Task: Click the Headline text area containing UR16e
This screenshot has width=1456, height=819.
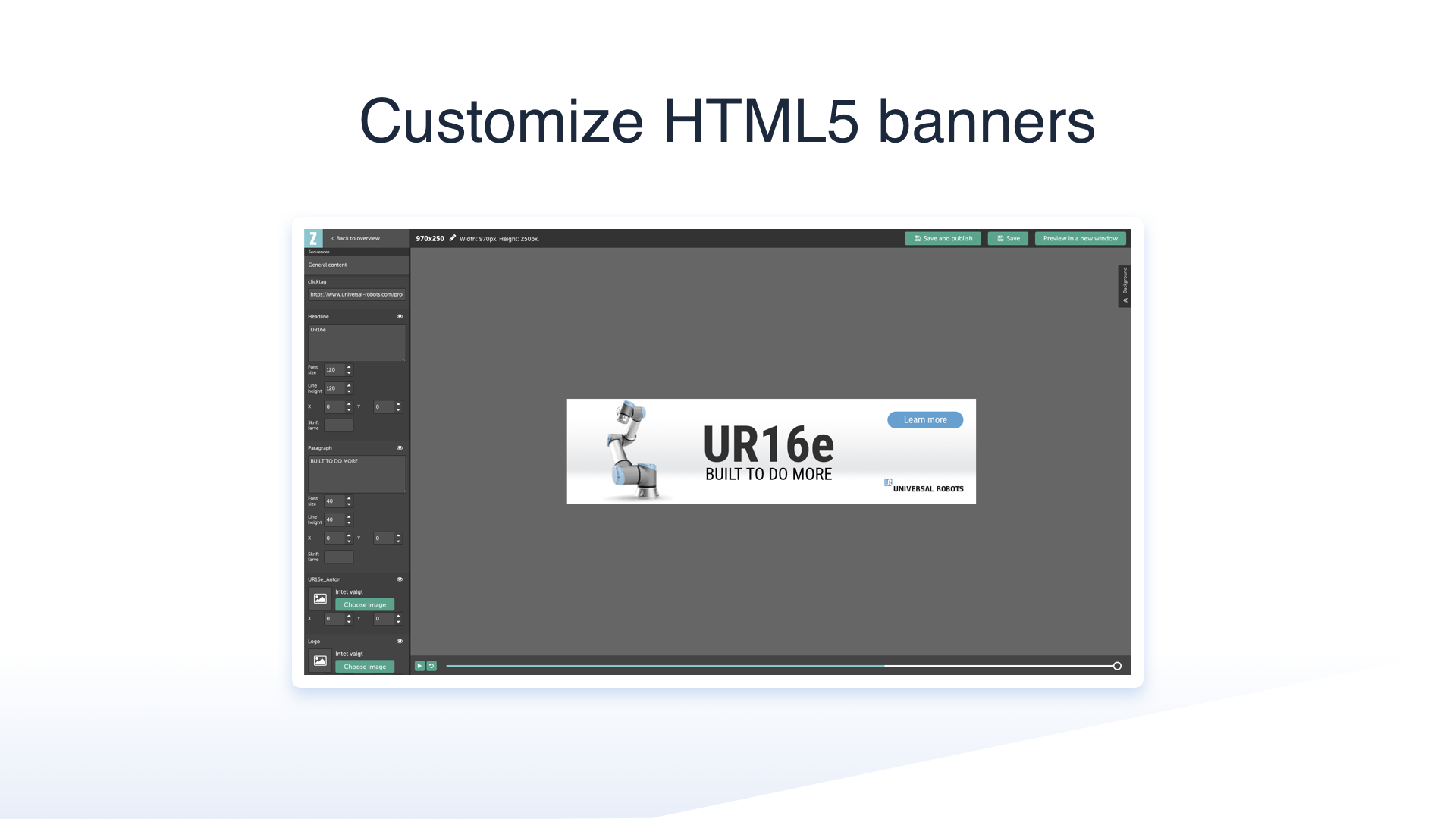Action: (356, 343)
